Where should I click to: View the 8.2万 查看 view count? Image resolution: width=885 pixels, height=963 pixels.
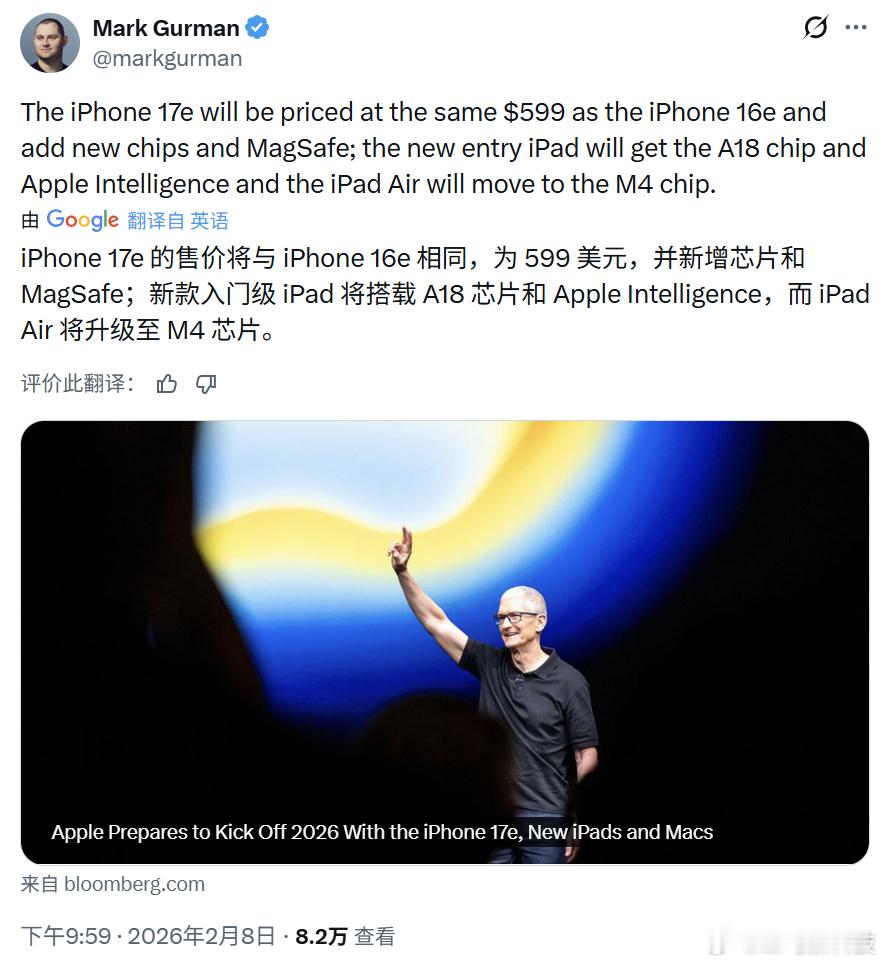[x=345, y=937]
